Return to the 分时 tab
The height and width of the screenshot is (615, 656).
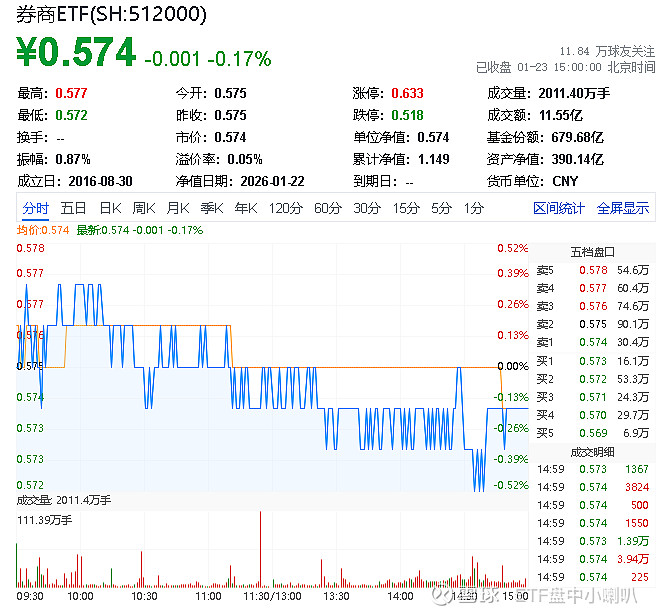click(x=35, y=208)
